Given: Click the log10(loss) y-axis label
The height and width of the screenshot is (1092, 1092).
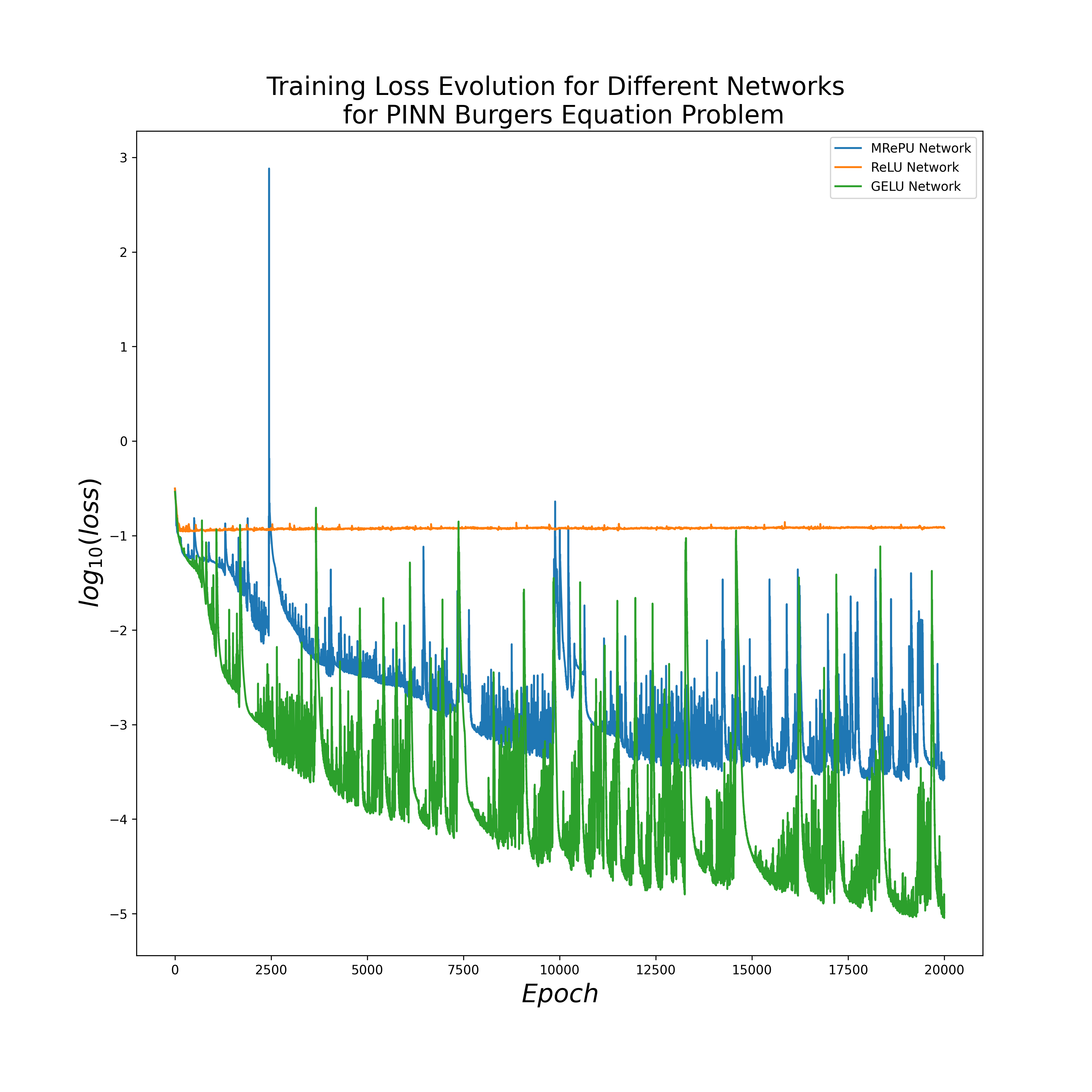Looking at the screenshot, I should 90,543.
